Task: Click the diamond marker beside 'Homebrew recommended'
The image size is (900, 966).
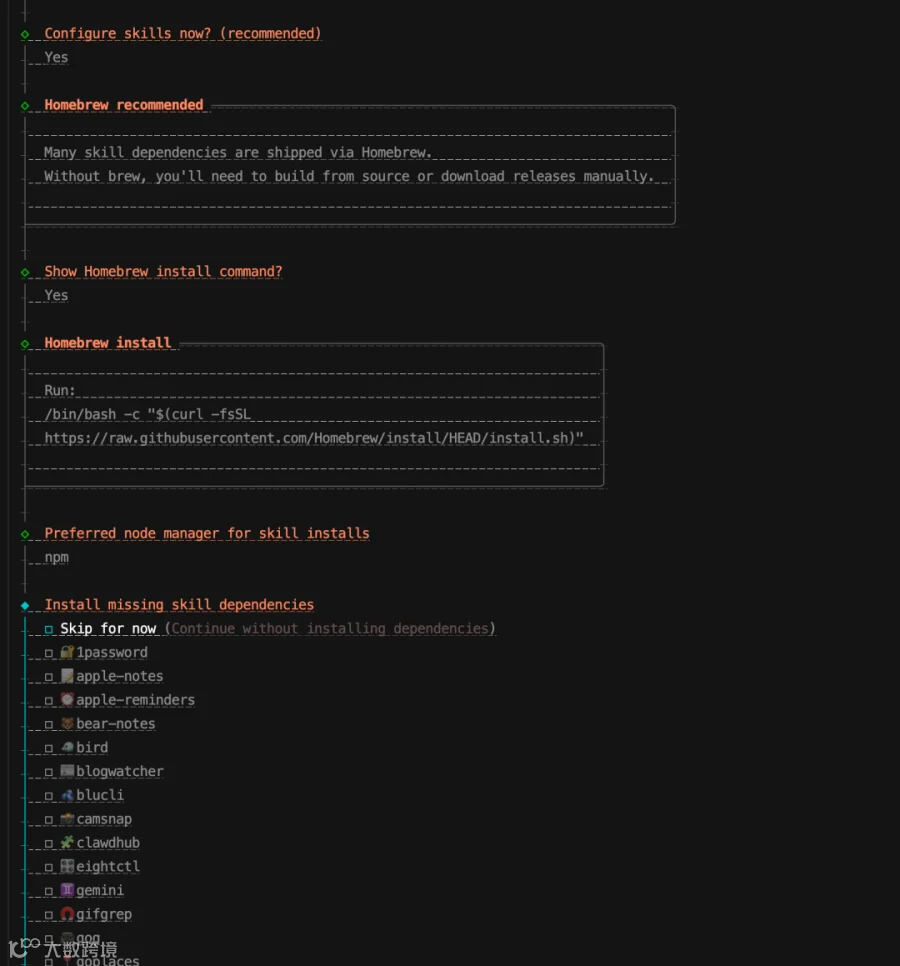Action: click(25, 106)
